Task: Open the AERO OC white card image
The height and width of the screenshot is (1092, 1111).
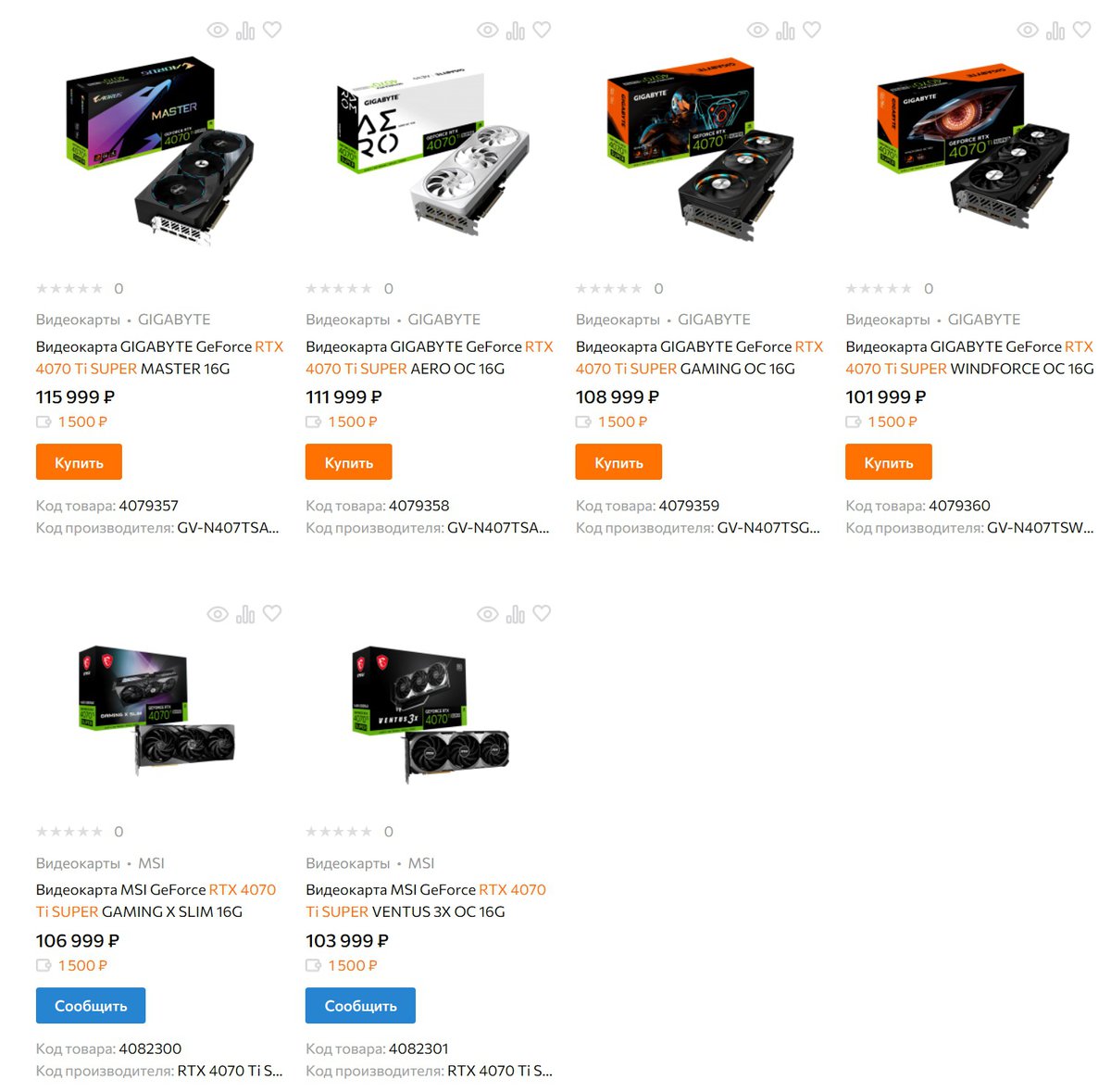Action: coord(430,148)
